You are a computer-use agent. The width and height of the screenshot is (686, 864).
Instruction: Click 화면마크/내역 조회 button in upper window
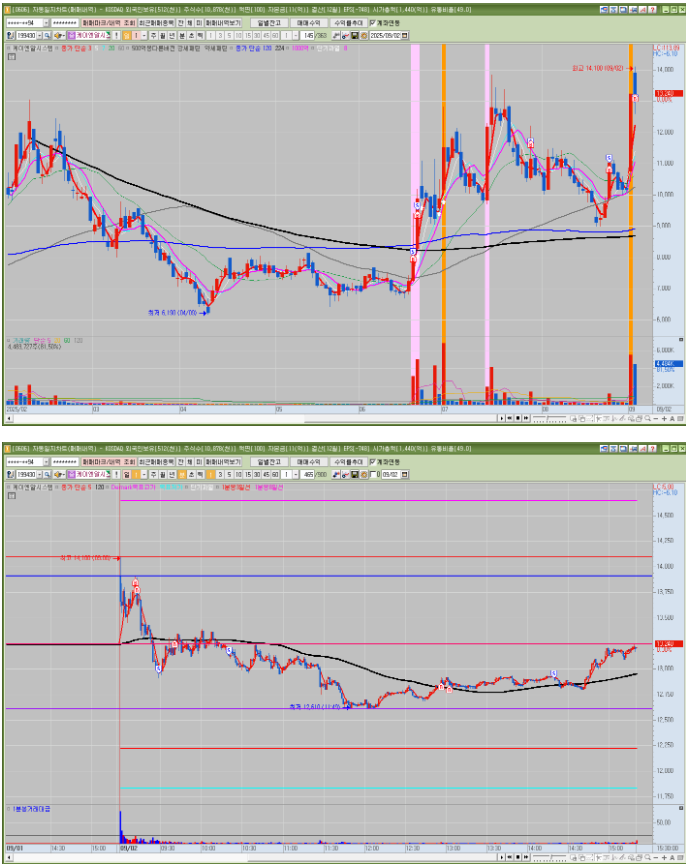(x=109, y=23)
